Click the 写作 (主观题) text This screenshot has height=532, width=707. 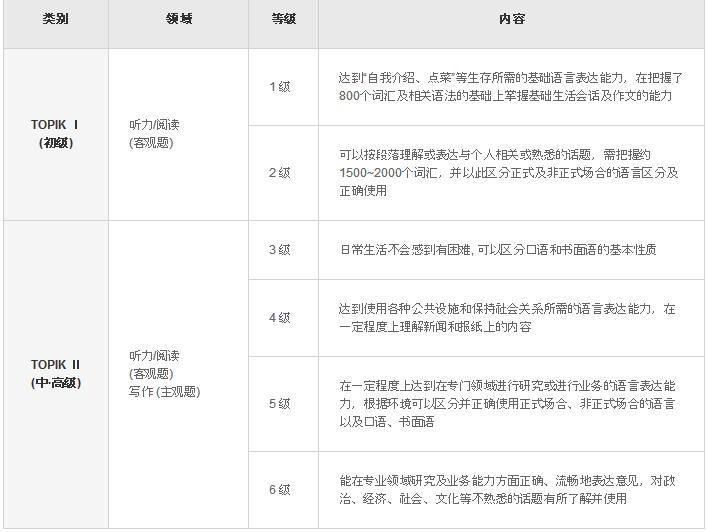[164, 392]
